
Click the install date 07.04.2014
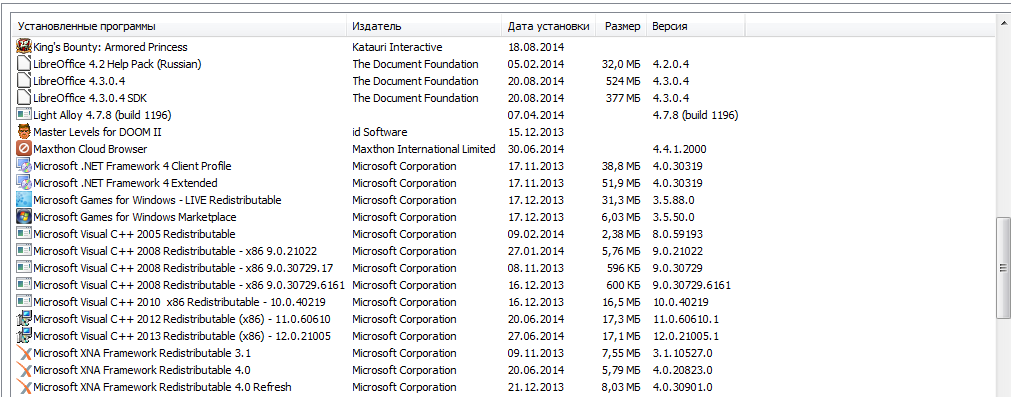[536, 115]
